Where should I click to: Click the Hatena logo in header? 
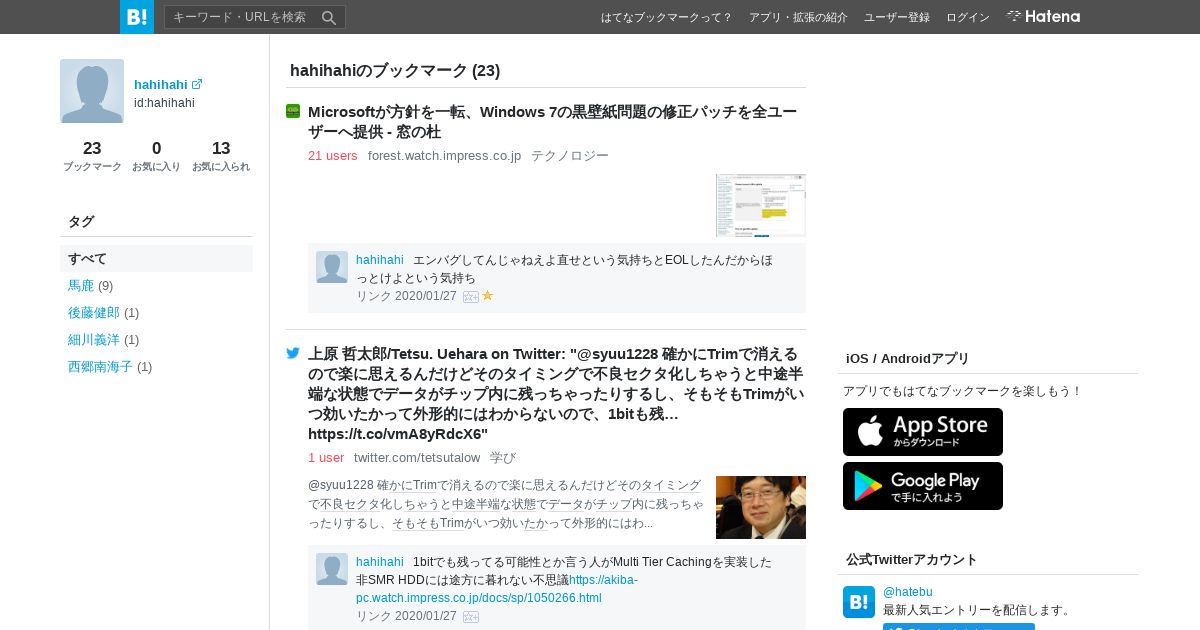[x=1043, y=16]
